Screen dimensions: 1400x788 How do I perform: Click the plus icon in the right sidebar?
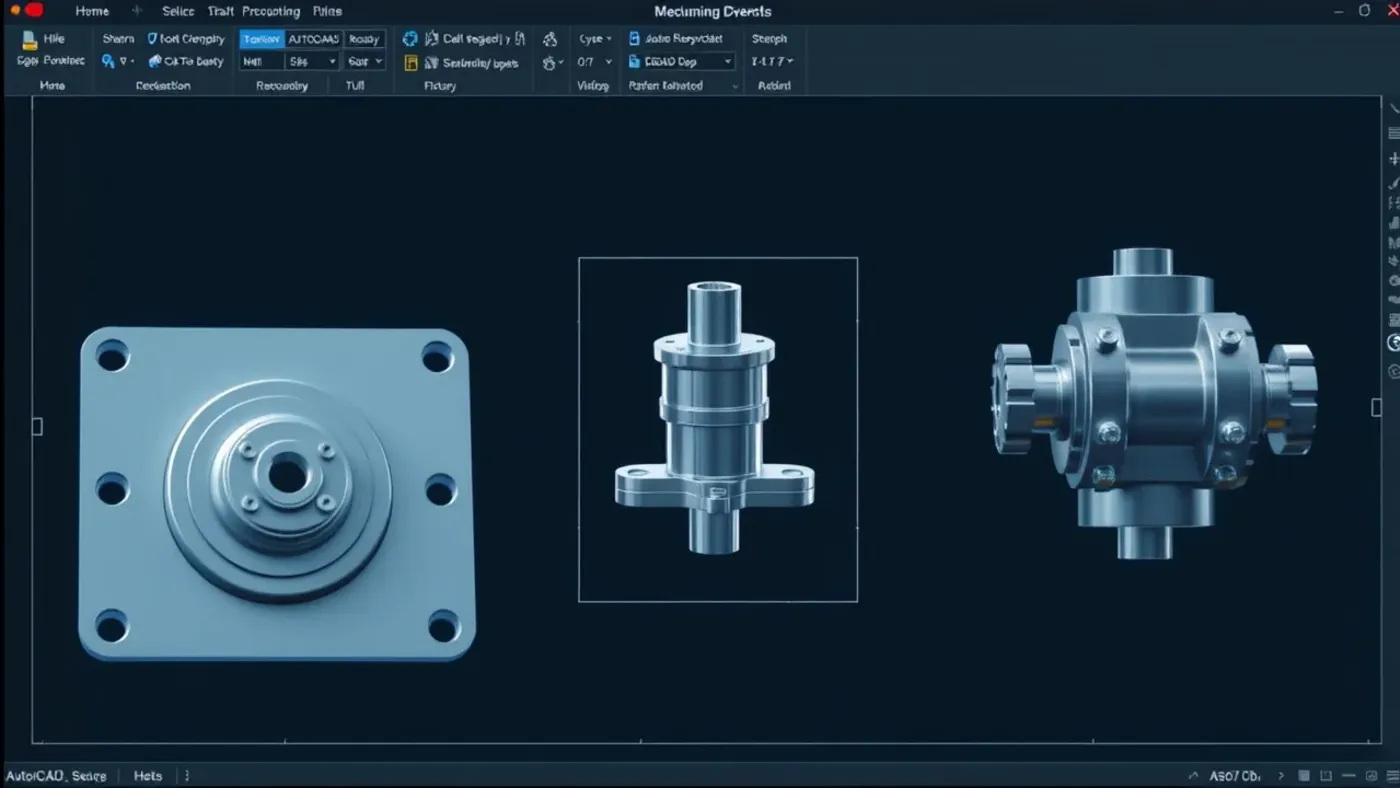[1393, 159]
